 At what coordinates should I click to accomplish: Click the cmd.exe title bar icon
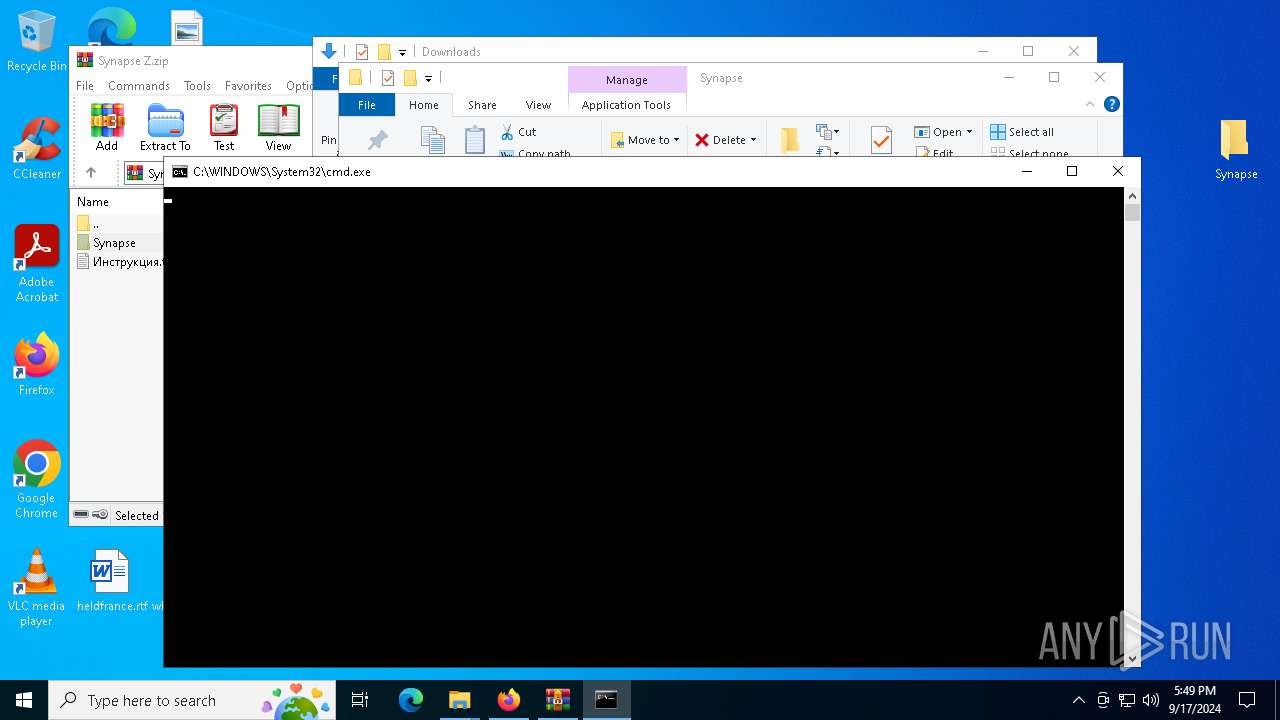(x=180, y=172)
